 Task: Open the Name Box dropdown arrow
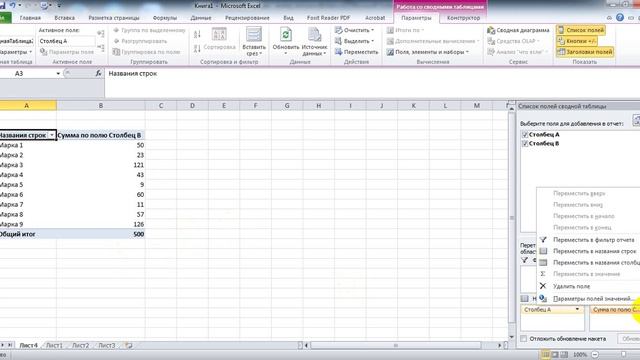click(58, 73)
